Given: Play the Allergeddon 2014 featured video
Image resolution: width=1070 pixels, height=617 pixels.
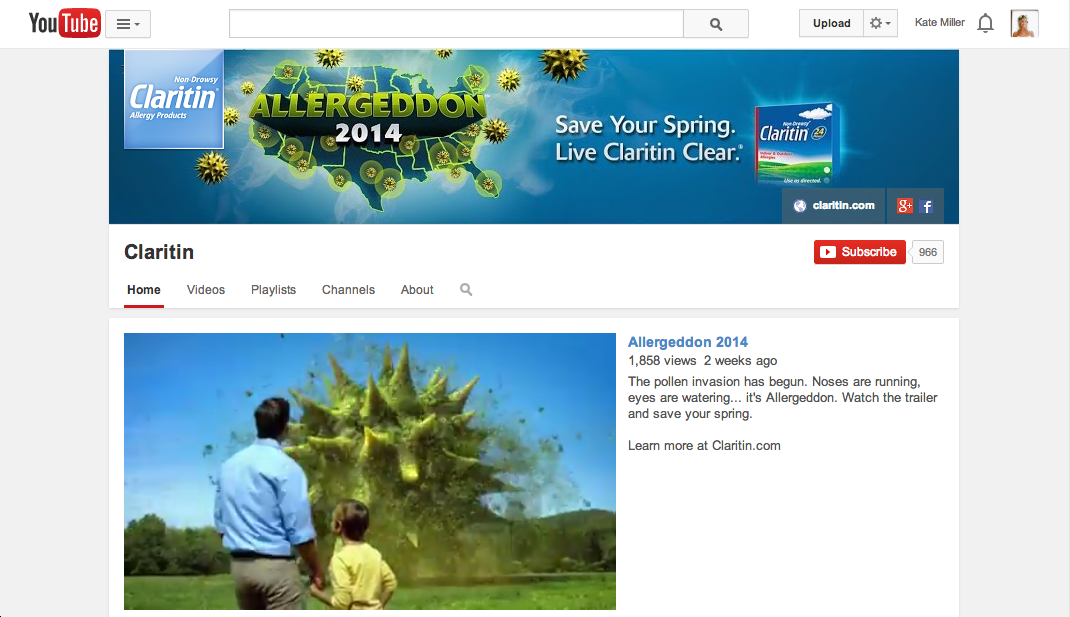Looking at the screenshot, I should pos(370,471).
